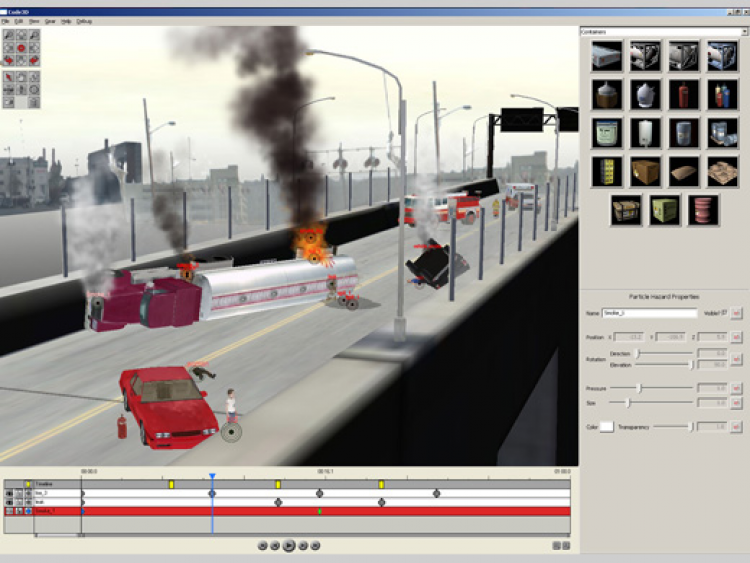
Task: Toggle the Visible checkbox
Action: (724, 313)
